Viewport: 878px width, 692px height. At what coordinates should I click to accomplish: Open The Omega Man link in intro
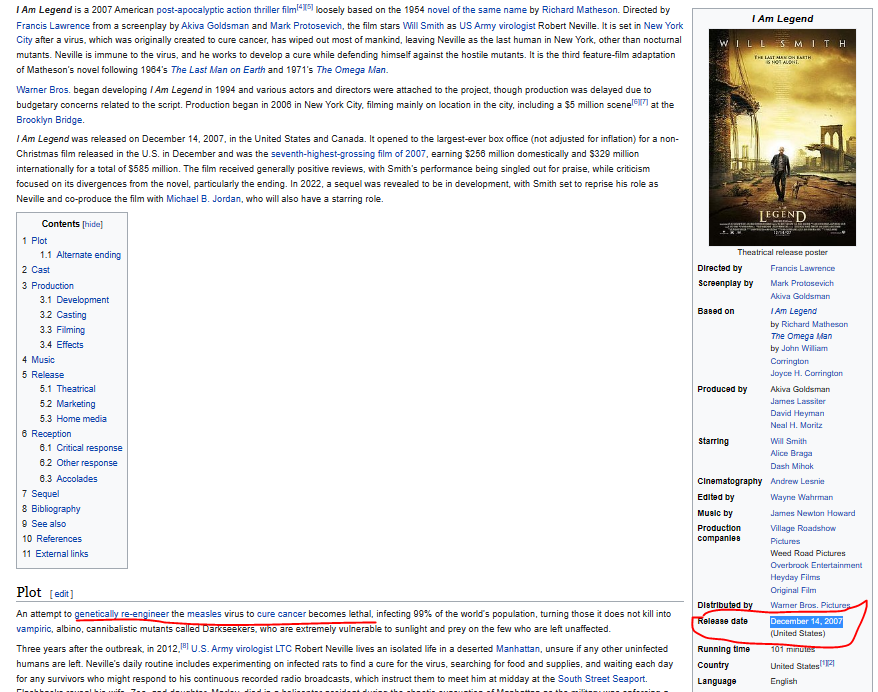(x=351, y=70)
